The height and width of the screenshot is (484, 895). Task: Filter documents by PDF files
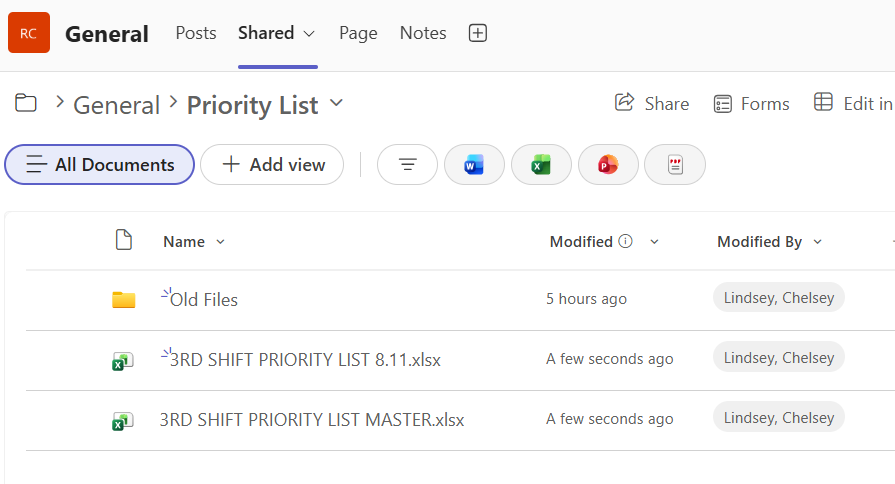[x=675, y=164]
